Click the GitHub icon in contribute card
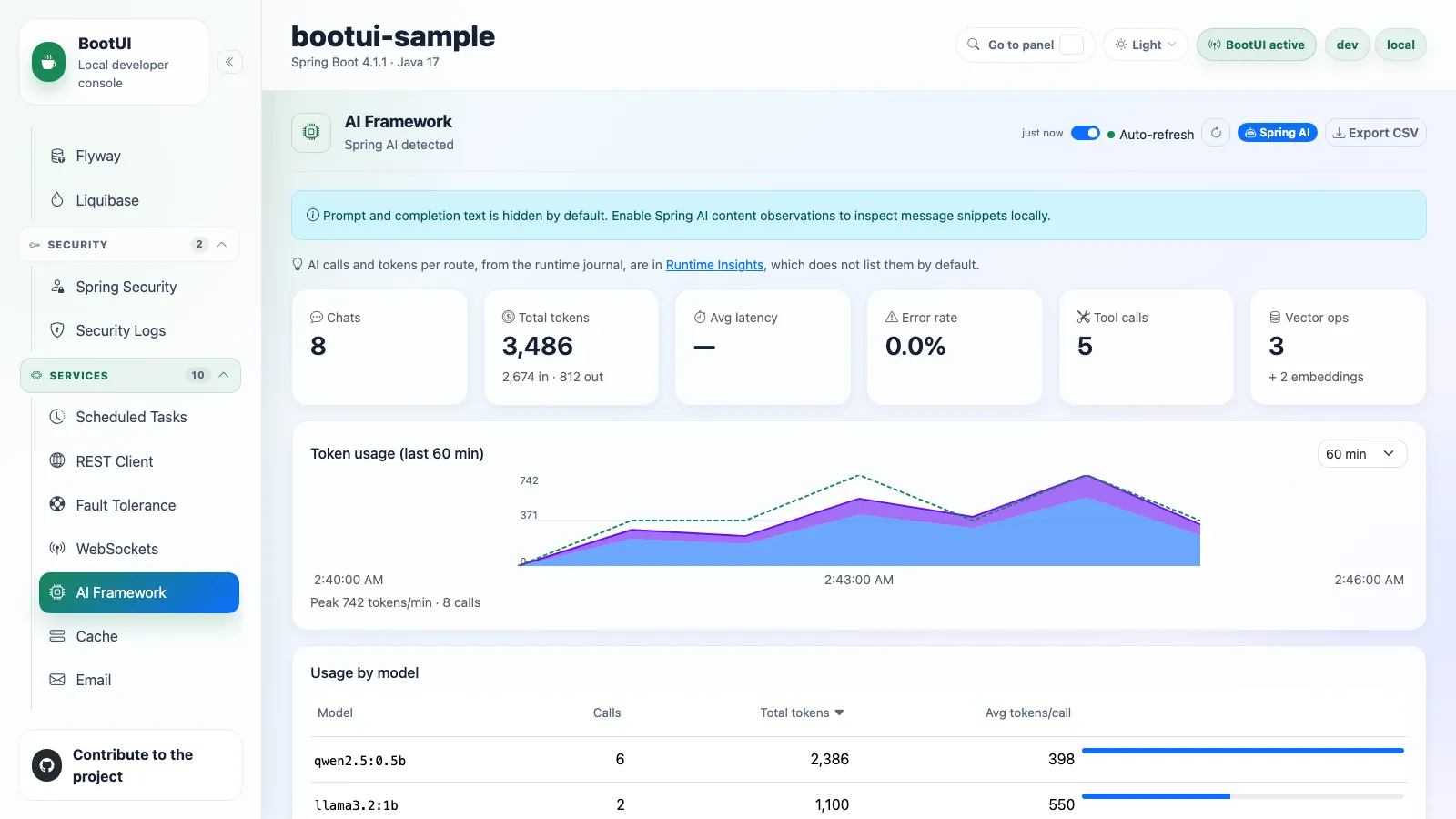Viewport: 1456px width, 819px height. click(x=47, y=765)
